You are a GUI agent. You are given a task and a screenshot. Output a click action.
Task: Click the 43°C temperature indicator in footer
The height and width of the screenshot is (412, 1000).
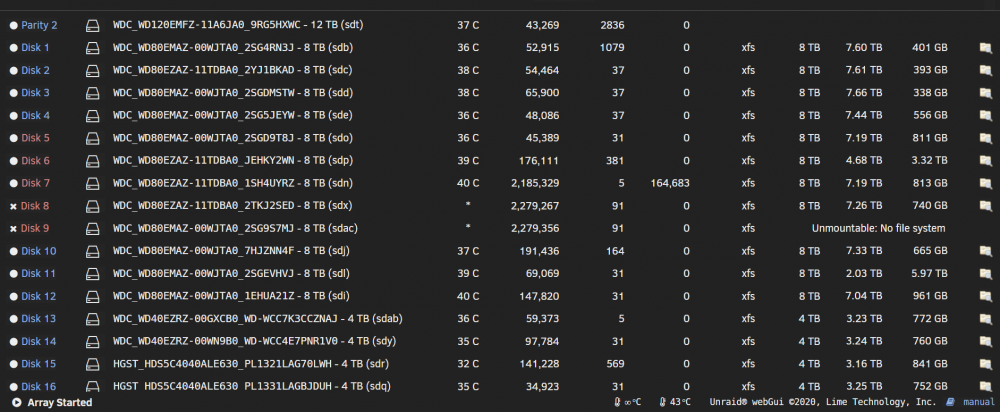(675, 402)
